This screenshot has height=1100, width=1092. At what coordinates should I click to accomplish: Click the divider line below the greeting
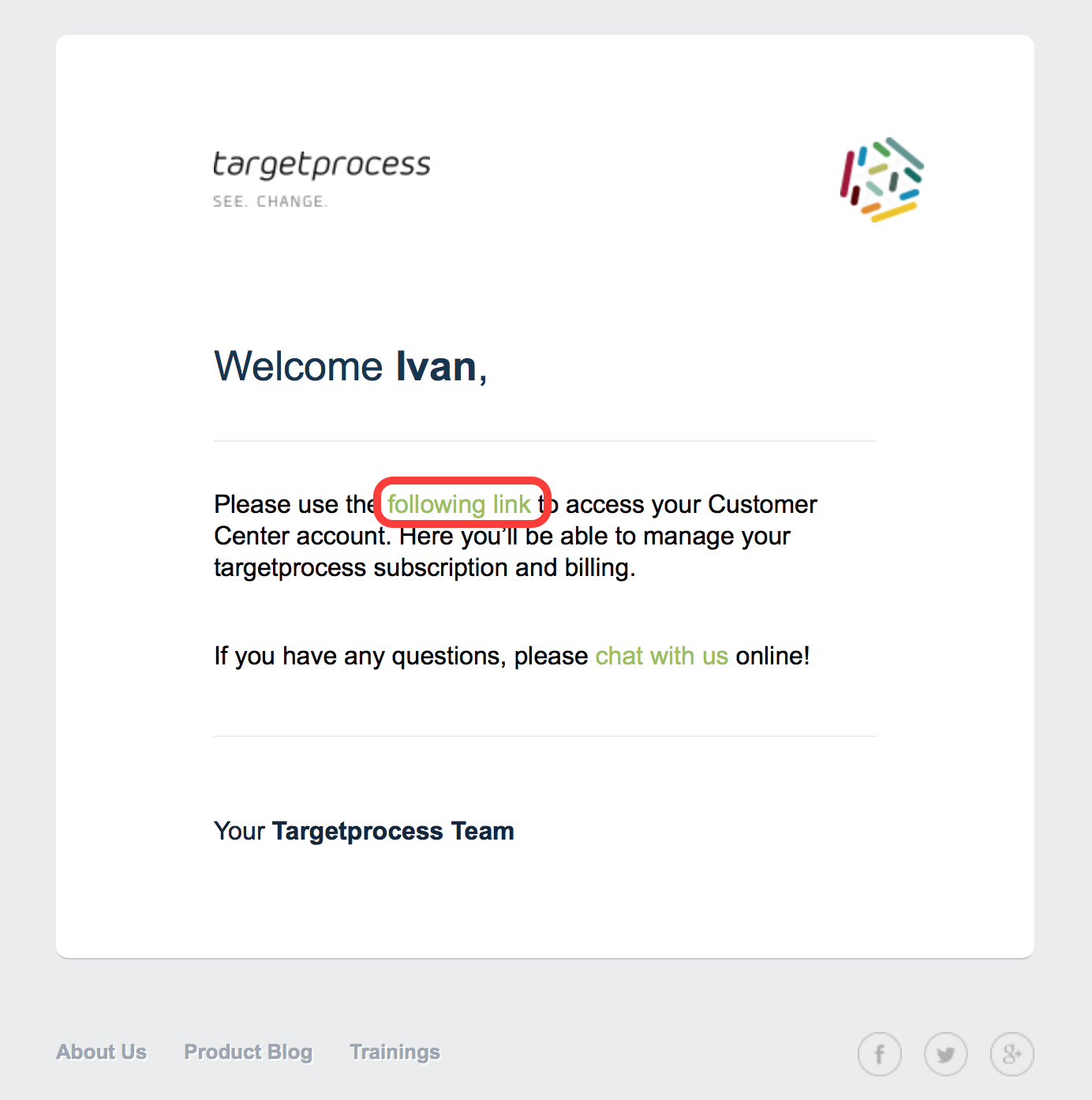point(544,441)
